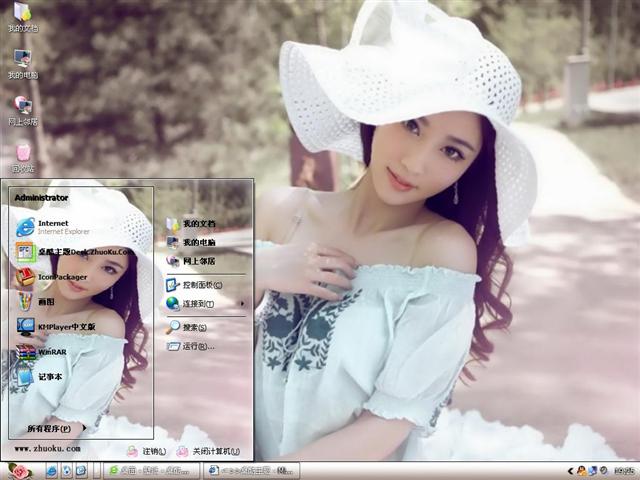Click Shut Down computer (关闭计算机) button
The image size is (640, 480).
(208, 451)
